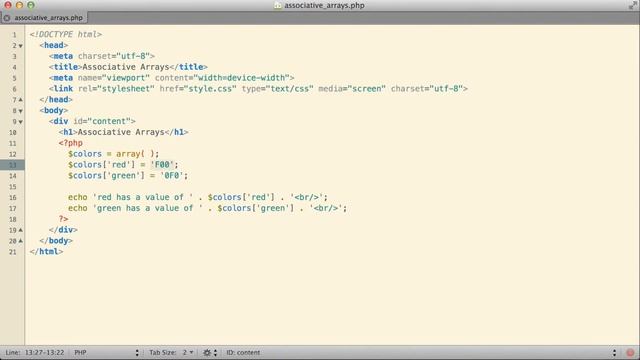Viewport: 640px width, 360px height.
Task: Close the associative_arrays.php tab
Action: coord(7,18)
